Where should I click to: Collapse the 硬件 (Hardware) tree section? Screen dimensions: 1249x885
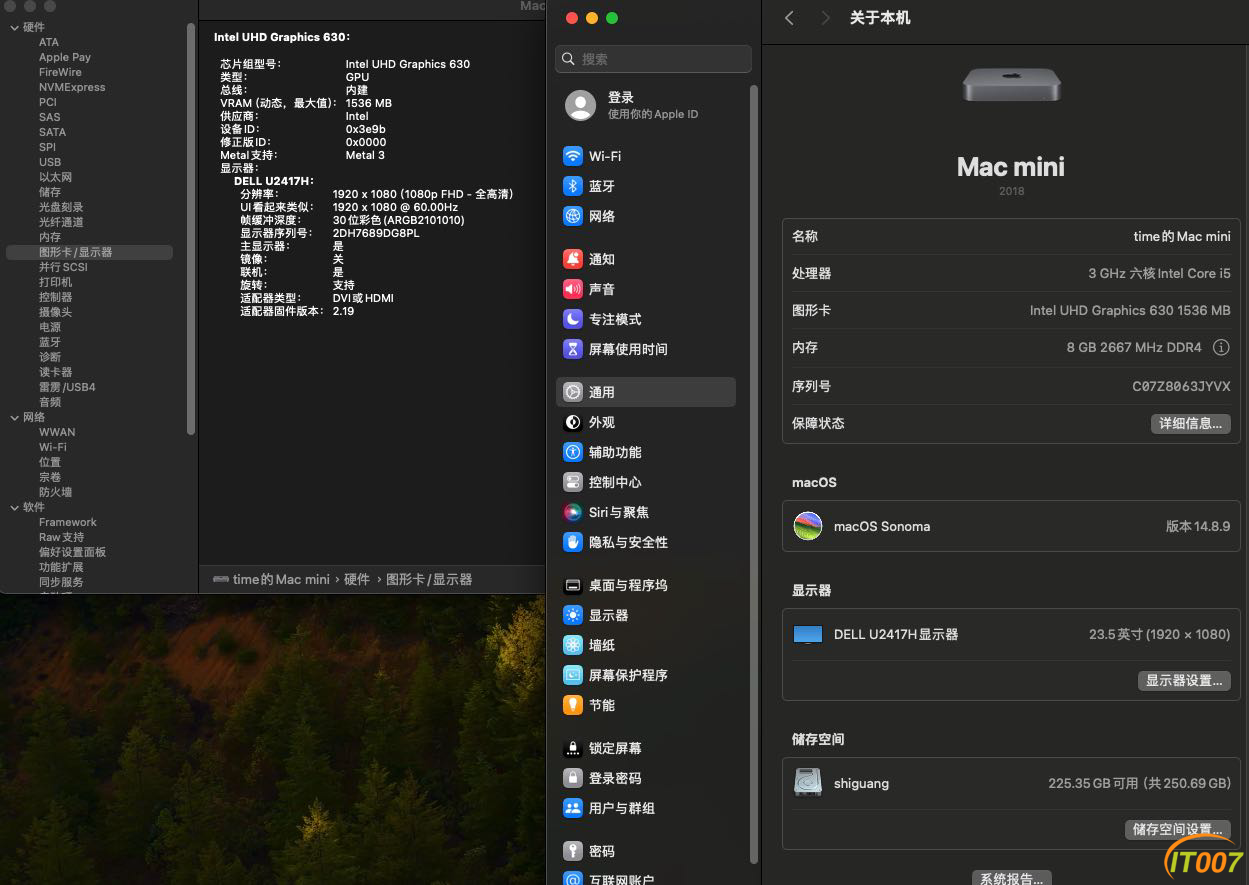(14, 27)
